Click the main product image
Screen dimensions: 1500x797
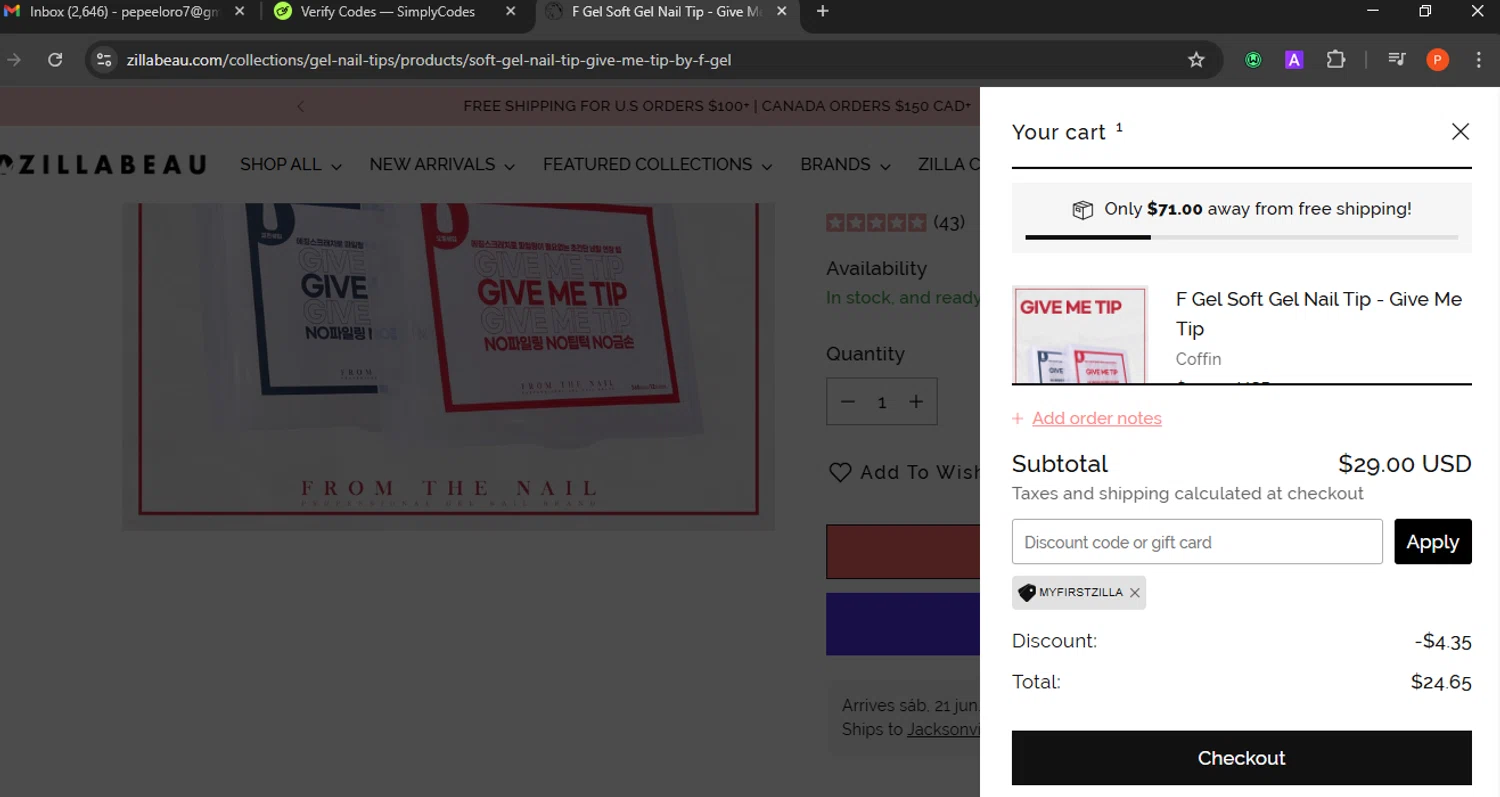point(449,366)
